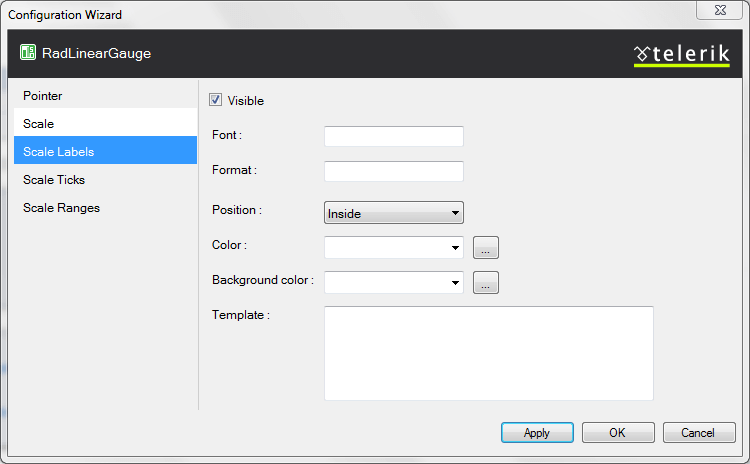This screenshot has width=750, height=464.
Task: Switch to the Scale page
Action: pos(105,123)
